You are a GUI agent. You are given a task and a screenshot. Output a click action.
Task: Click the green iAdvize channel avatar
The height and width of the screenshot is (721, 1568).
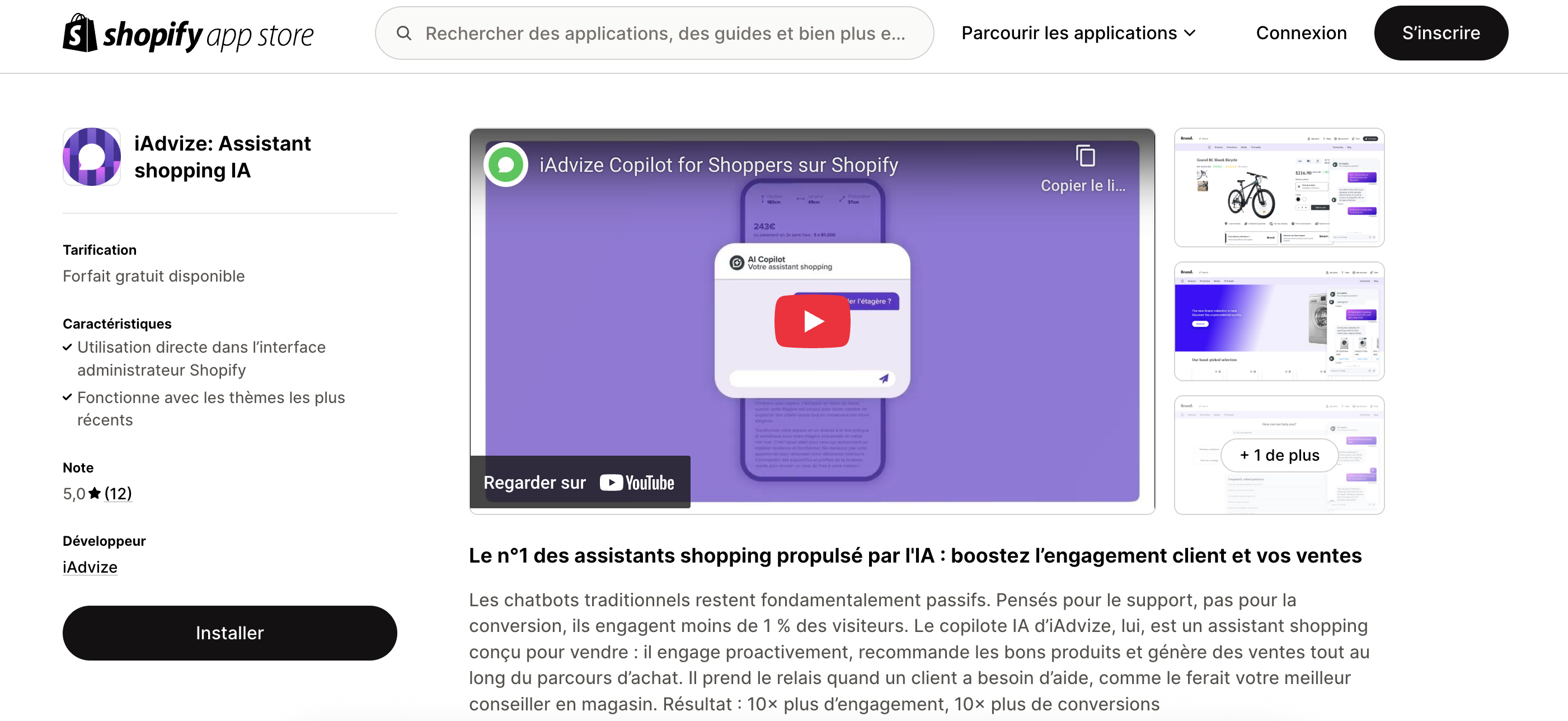506,165
